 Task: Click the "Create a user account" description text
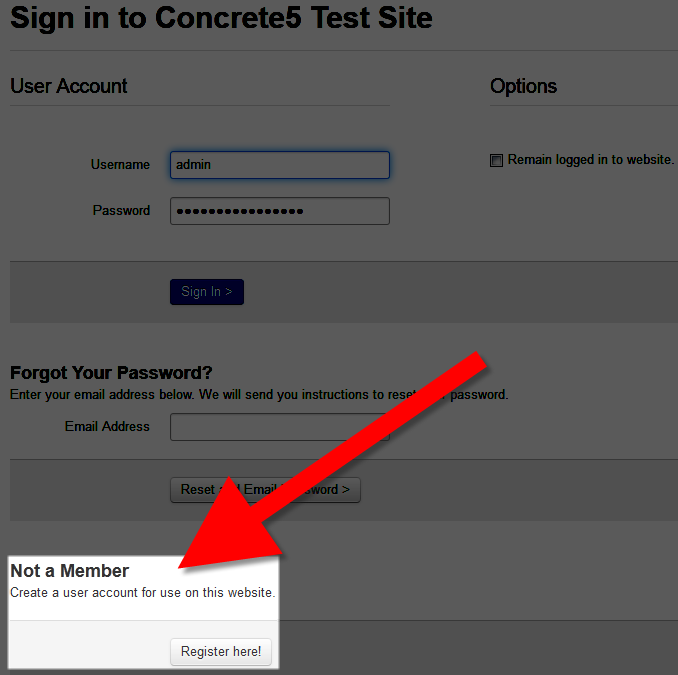tap(142, 593)
